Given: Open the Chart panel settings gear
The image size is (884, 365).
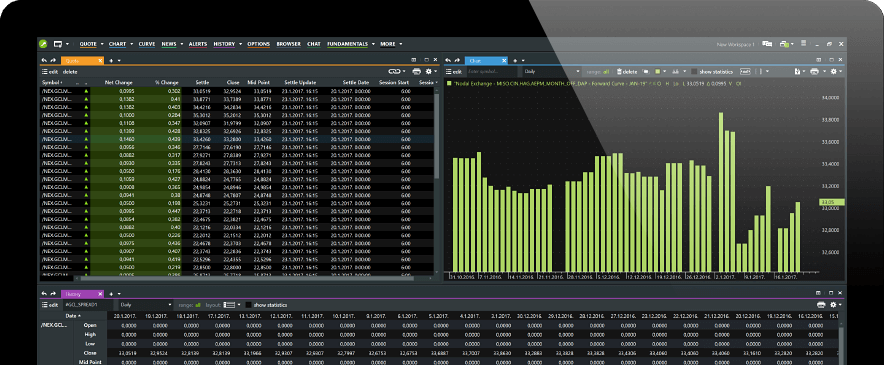Looking at the screenshot, I should pos(833,72).
